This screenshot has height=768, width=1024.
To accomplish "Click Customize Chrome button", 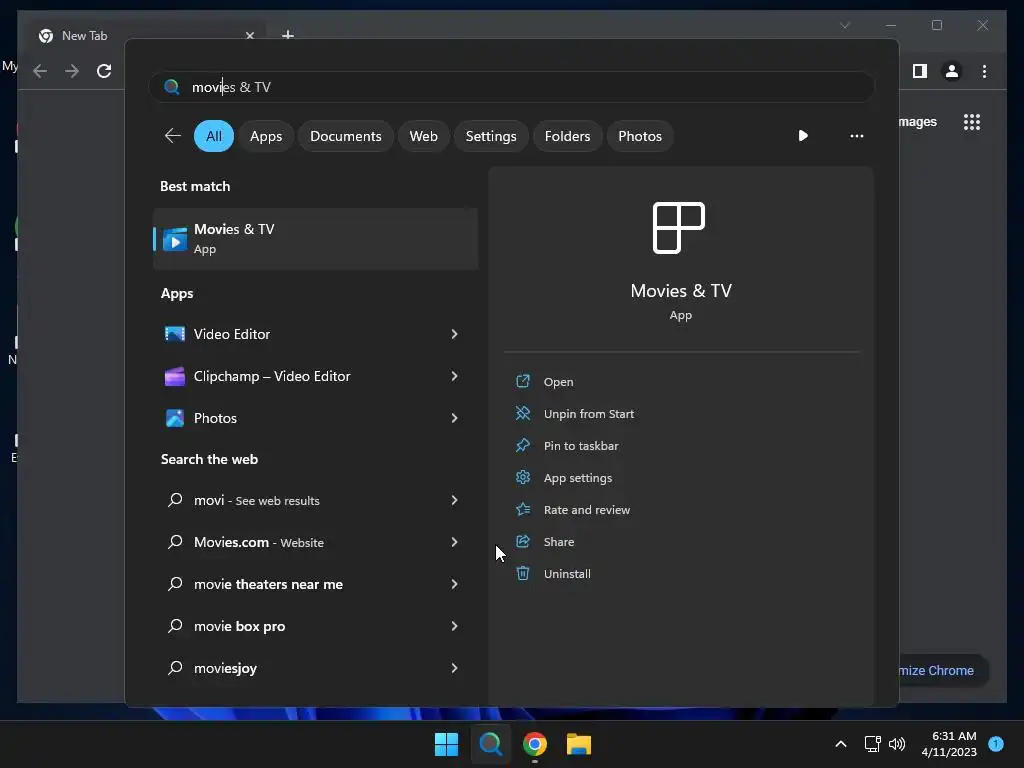I will point(944,671).
